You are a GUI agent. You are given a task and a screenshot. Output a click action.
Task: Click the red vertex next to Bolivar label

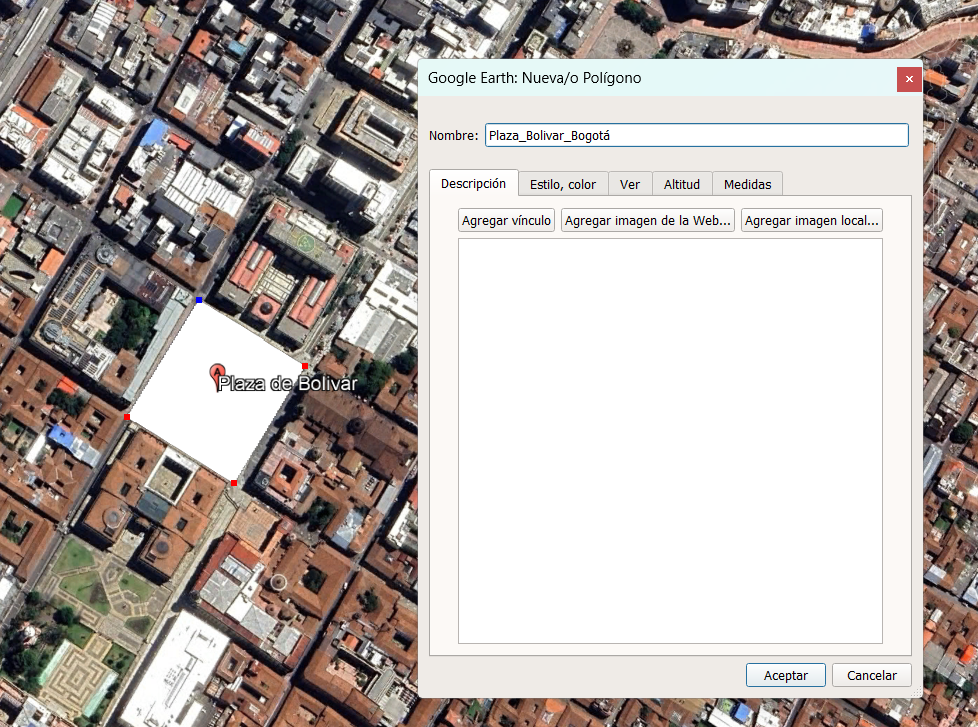[305, 366]
